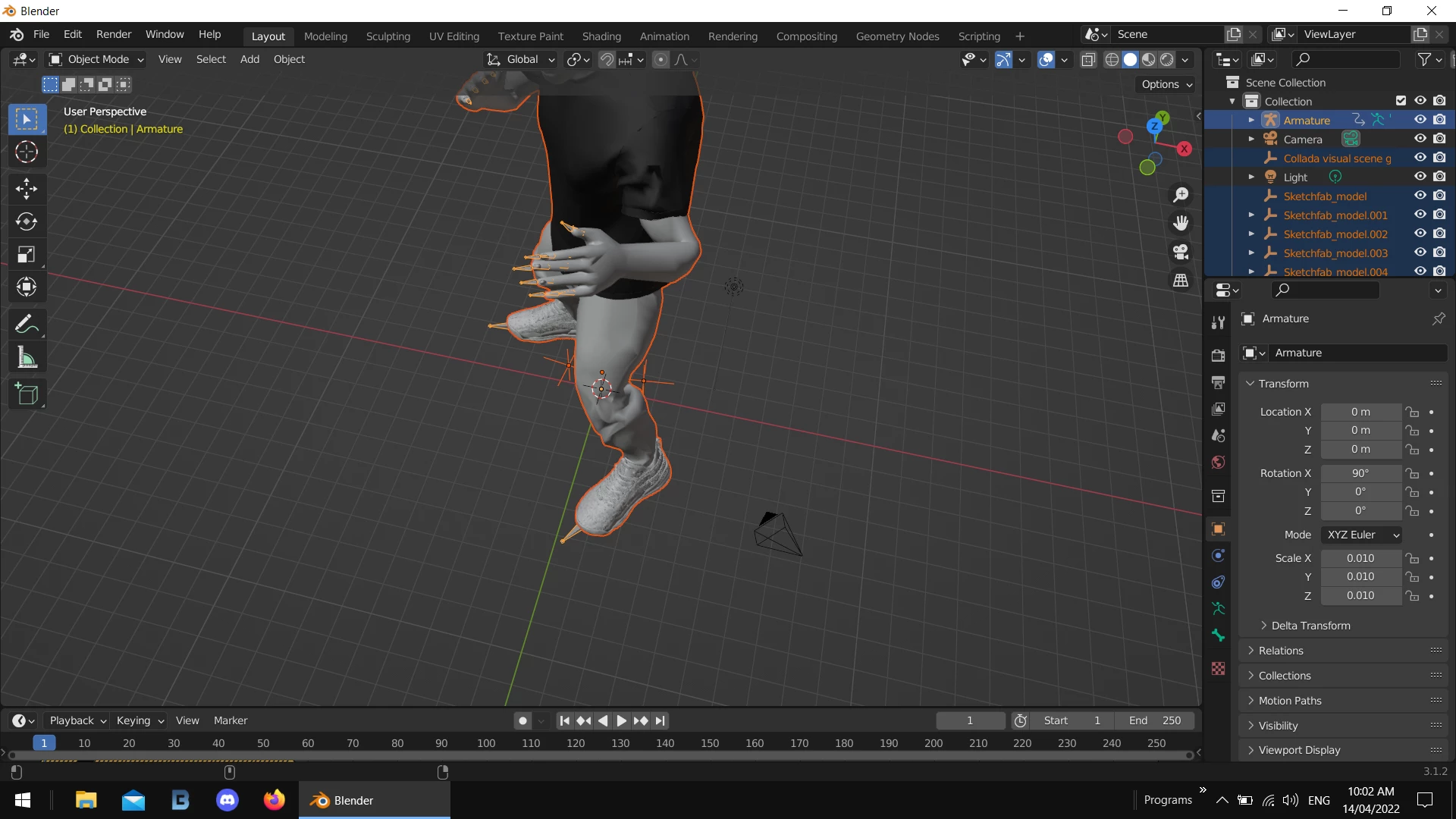Open the XYZ Euler rotation mode dropdown

1361,535
